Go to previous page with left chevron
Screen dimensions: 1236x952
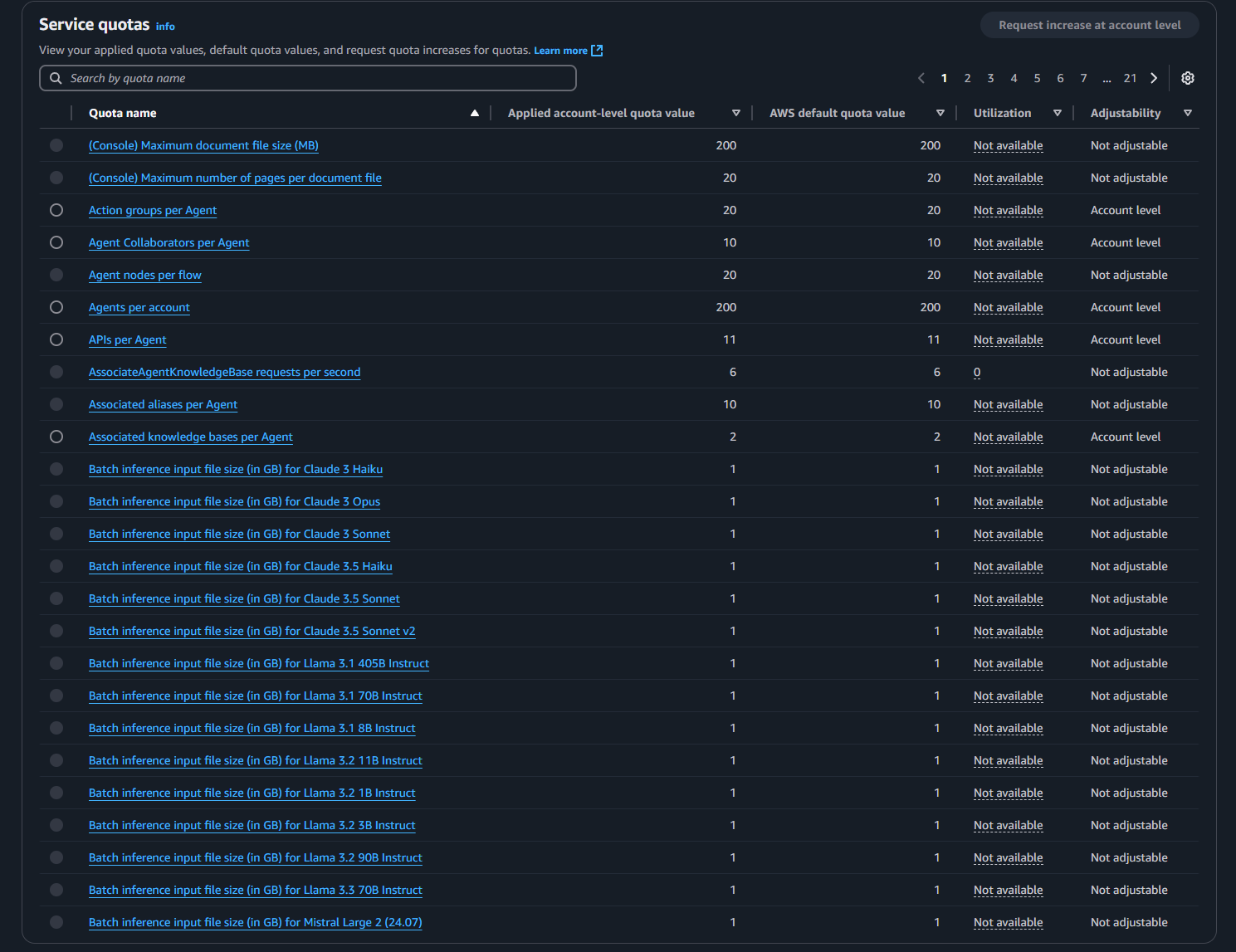click(921, 78)
